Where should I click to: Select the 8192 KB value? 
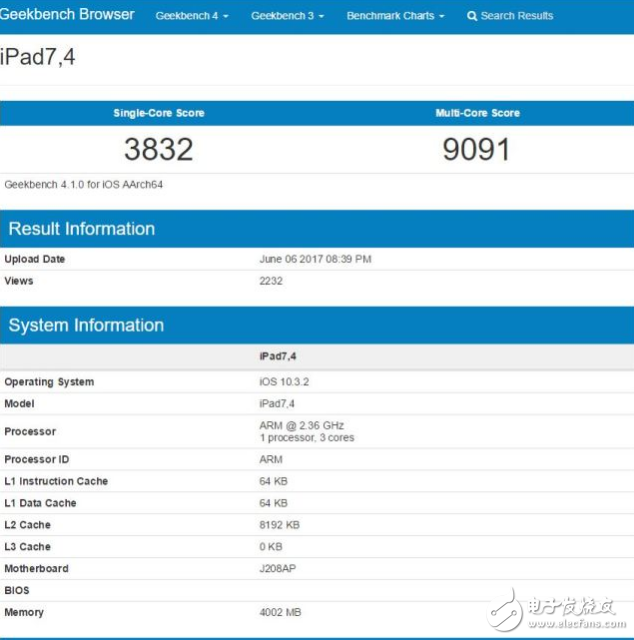pyautogui.click(x=279, y=525)
